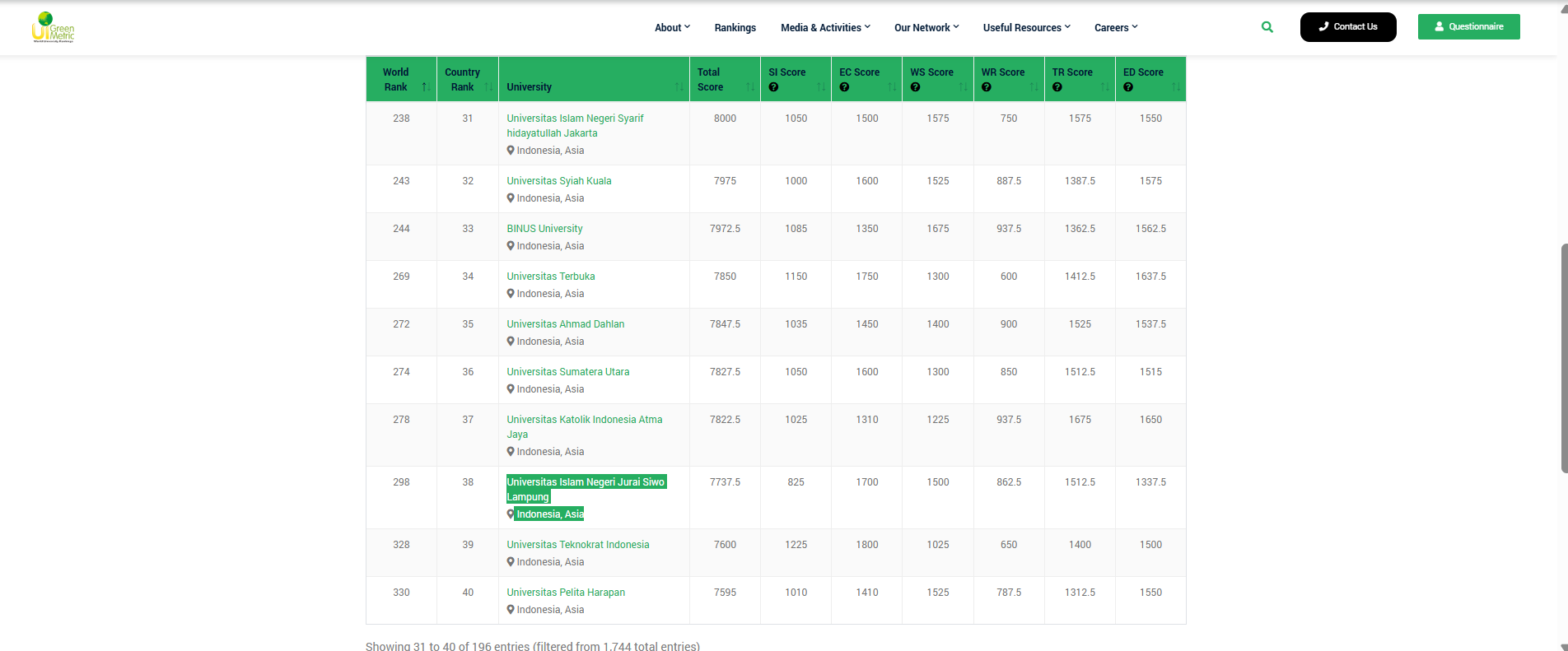
Task: Open the UI GreenMetric logo homepage
Action: [54, 27]
